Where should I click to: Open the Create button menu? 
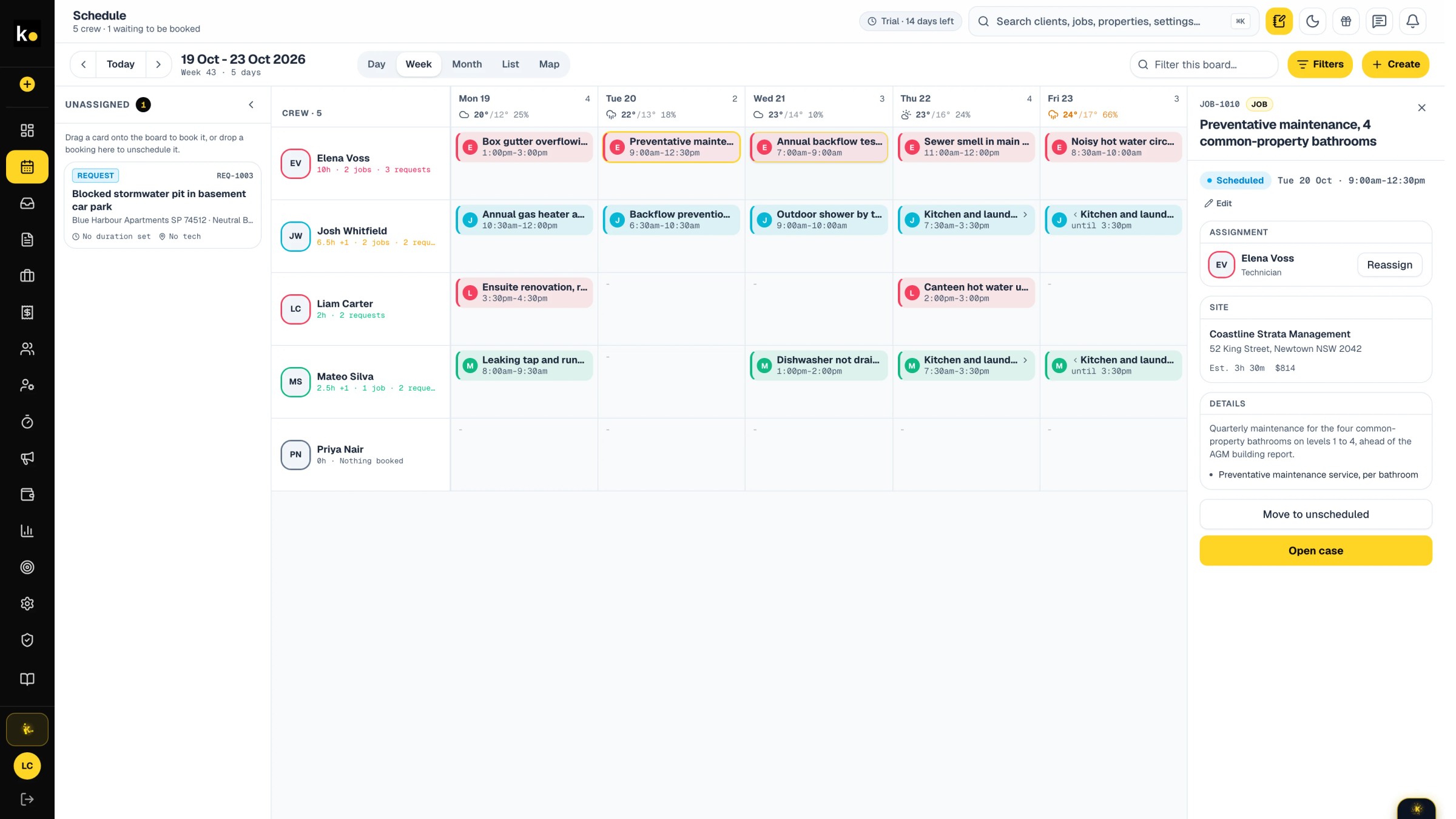click(x=1395, y=64)
